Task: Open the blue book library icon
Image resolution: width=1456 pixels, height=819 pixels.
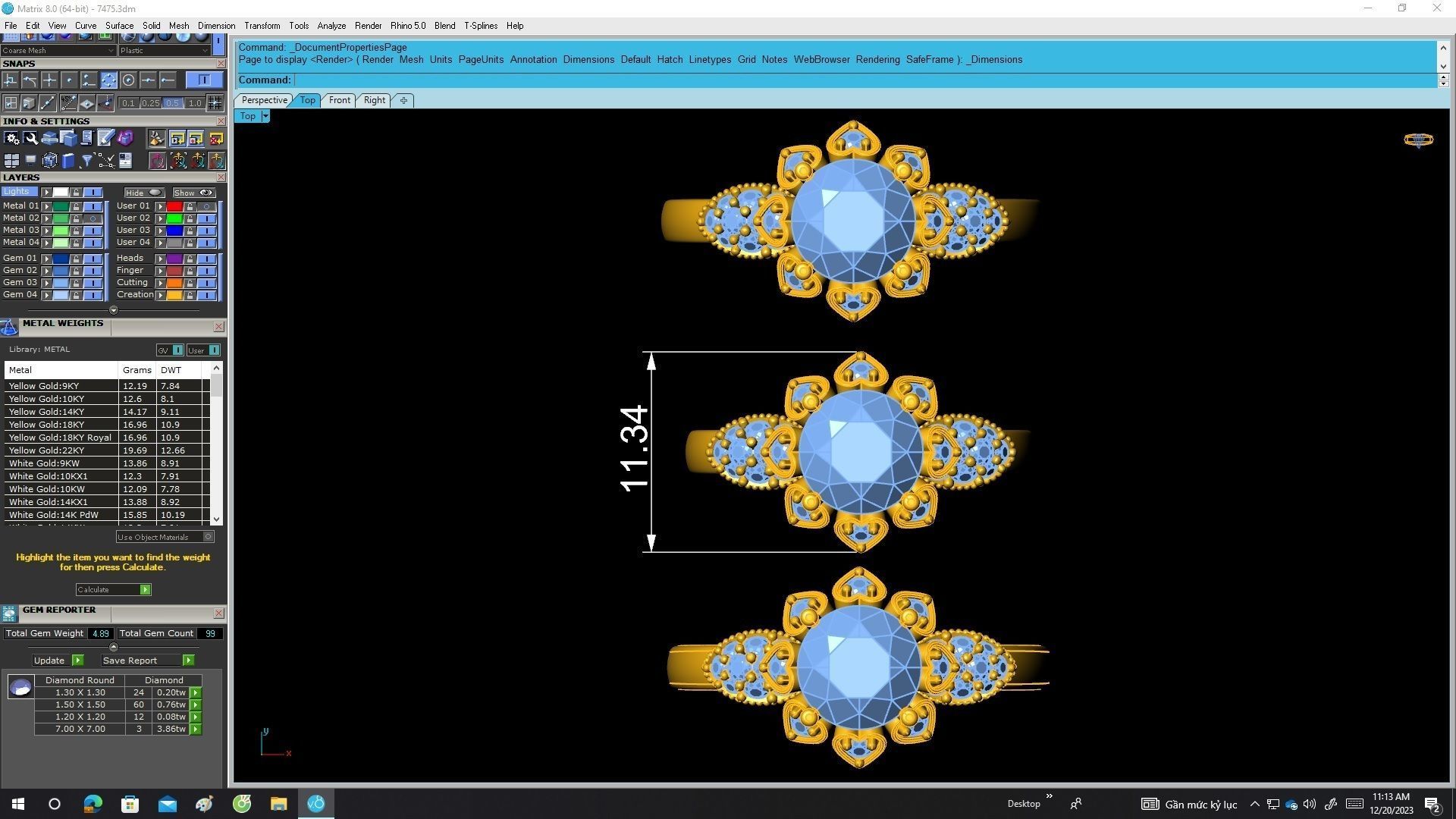Action: click(68, 160)
